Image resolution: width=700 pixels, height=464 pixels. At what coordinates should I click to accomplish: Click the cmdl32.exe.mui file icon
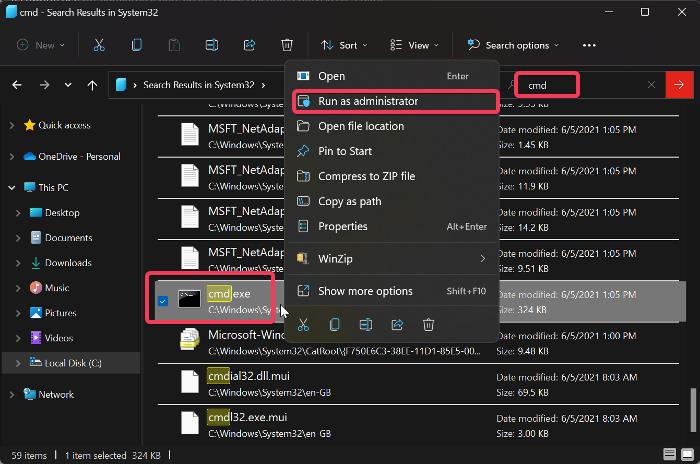[x=189, y=423]
